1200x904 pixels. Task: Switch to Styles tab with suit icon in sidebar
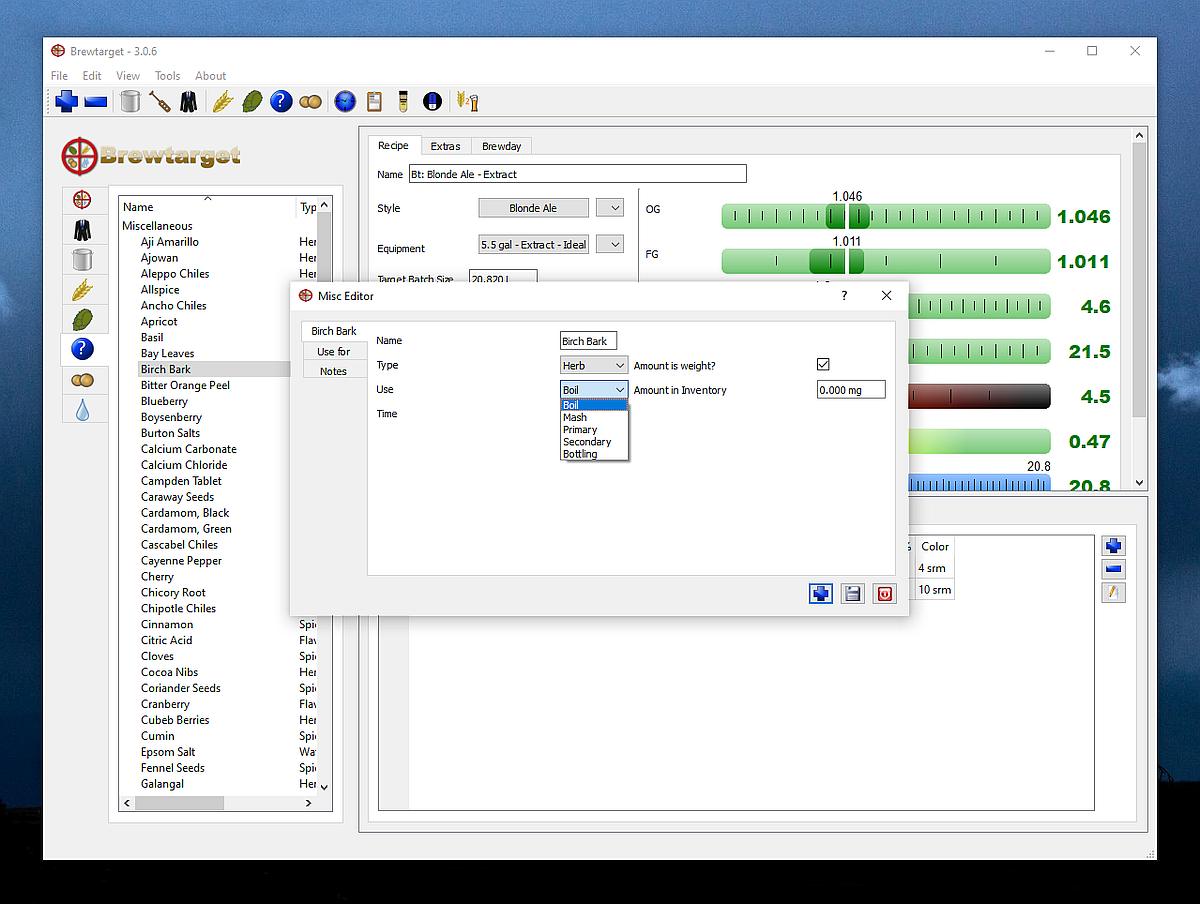[x=82, y=230]
